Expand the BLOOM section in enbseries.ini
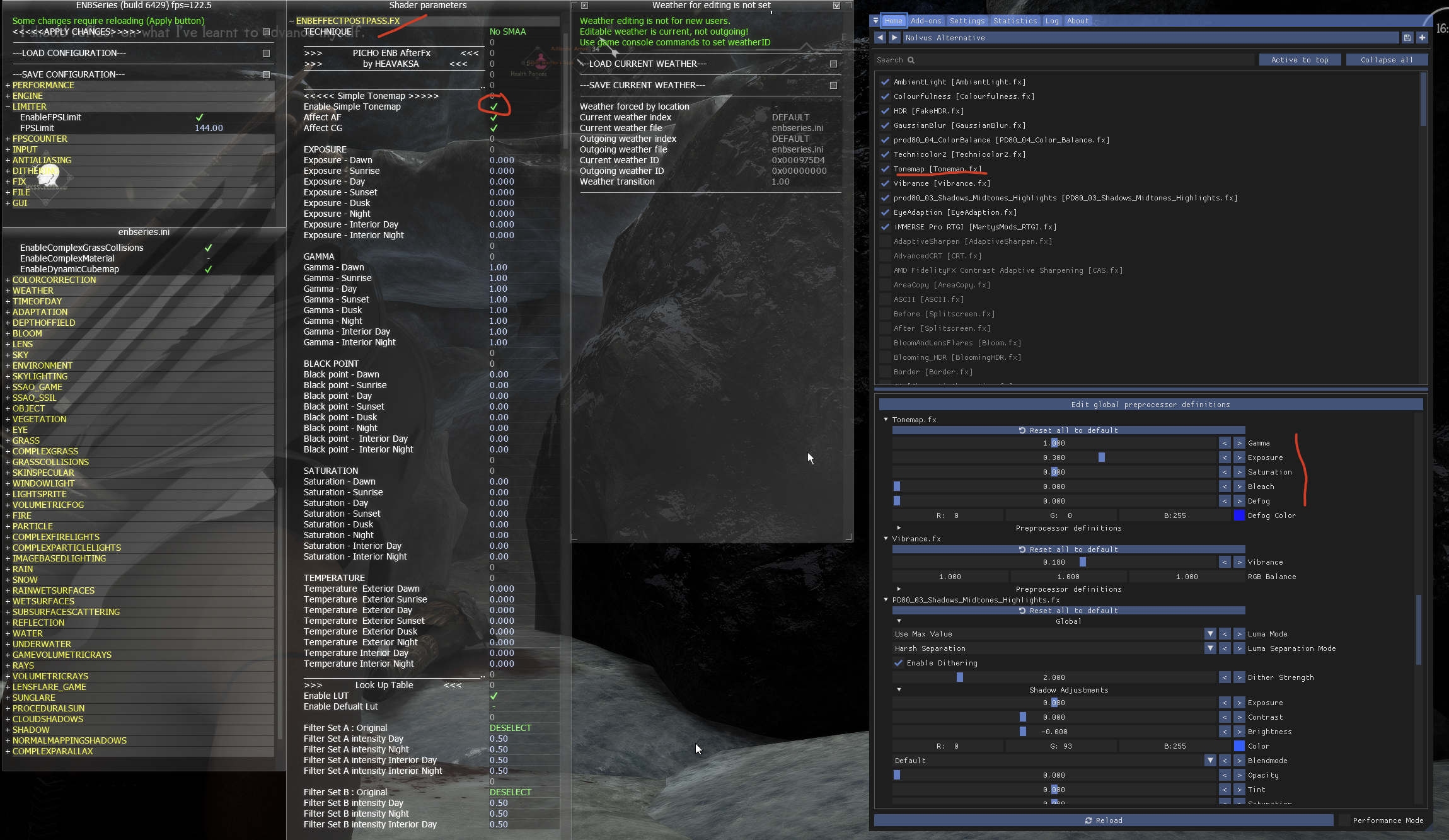Viewport: 1449px width, 840px height. point(8,333)
